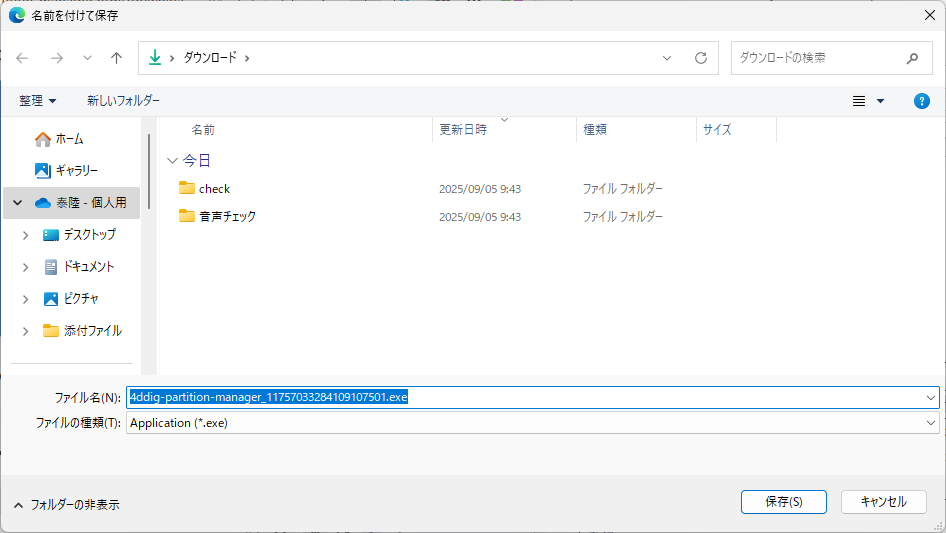Click the magnifier search icon
This screenshot has width=946, height=533.
tap(912, 58)
